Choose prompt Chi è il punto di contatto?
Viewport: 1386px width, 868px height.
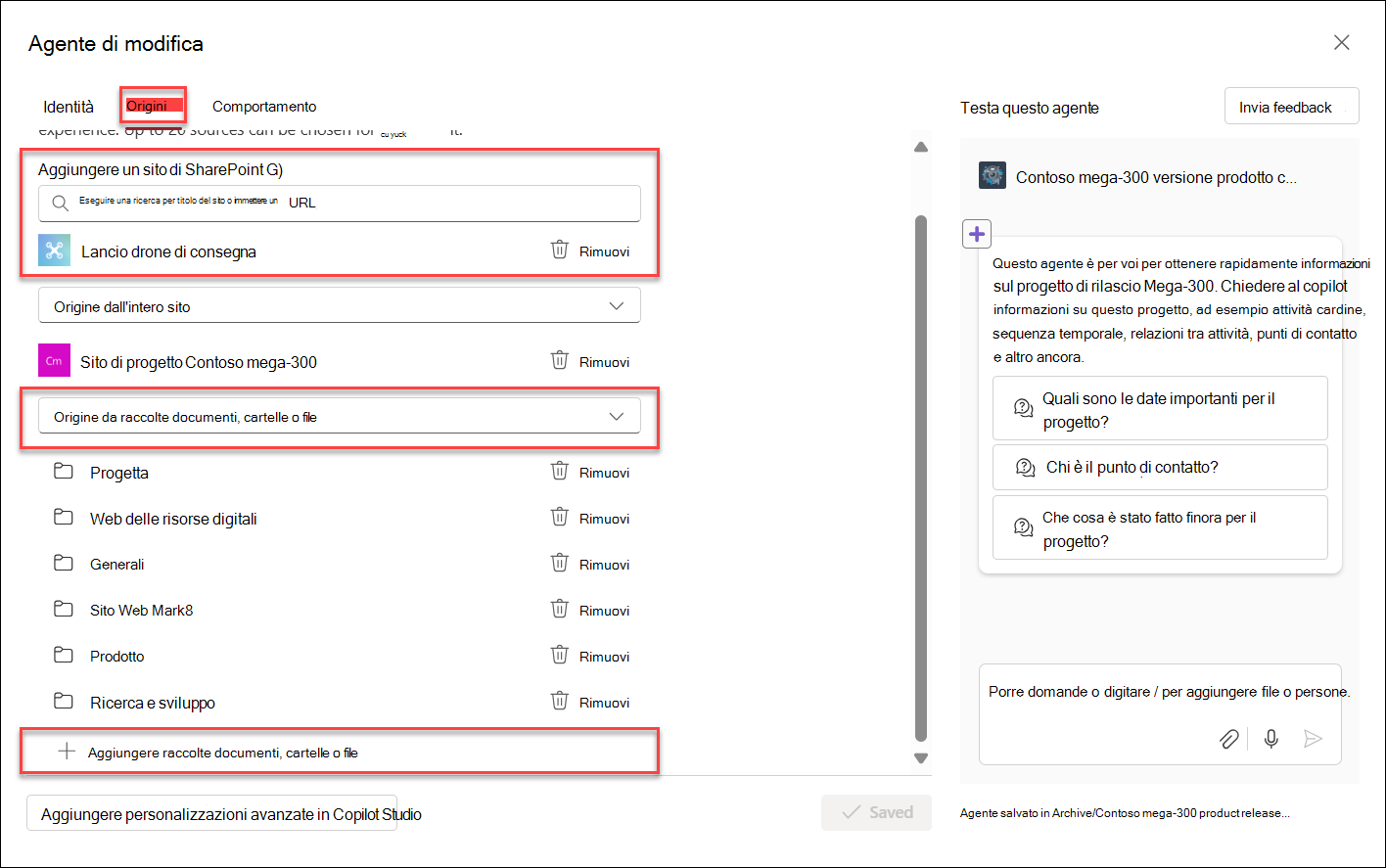tap(1160, 467)
